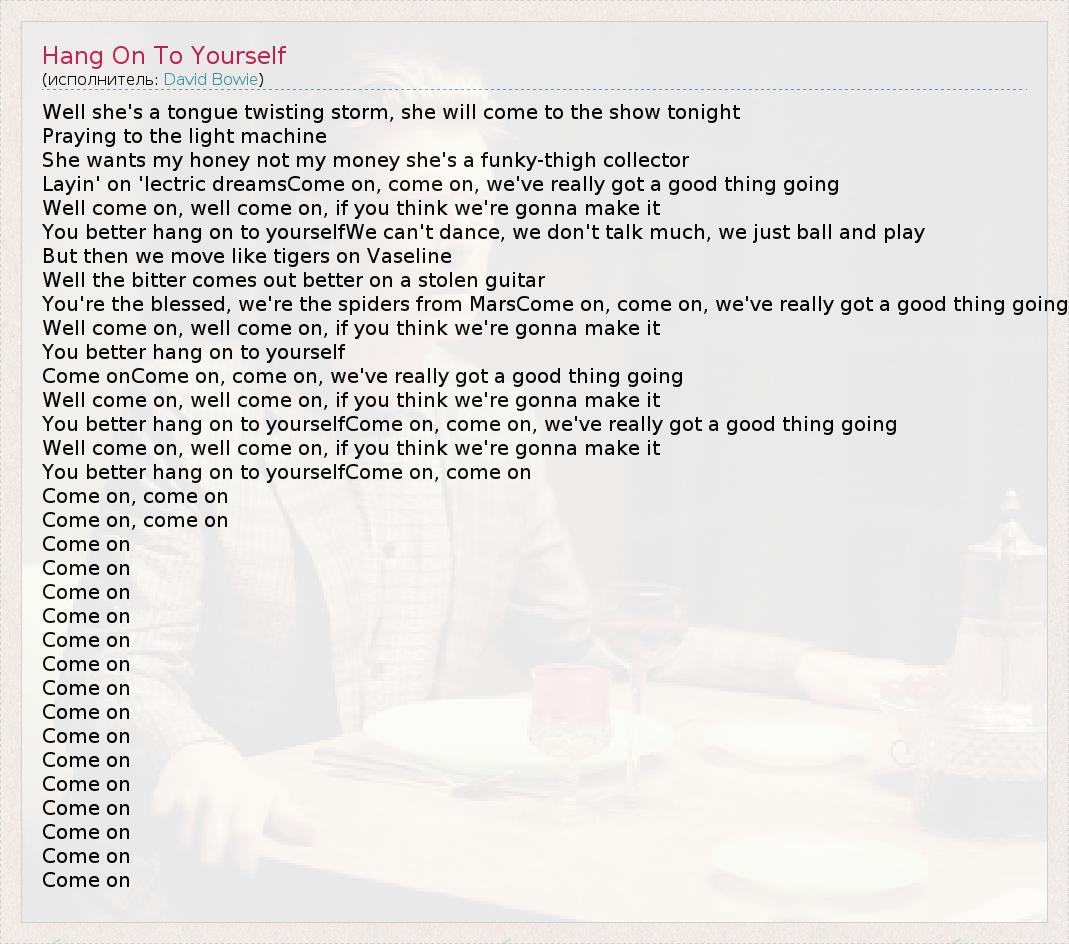Viewport: 1069px width, 944px height.
Task: Click the 'We can't dance' lyric line
Action: coord(483,232)
